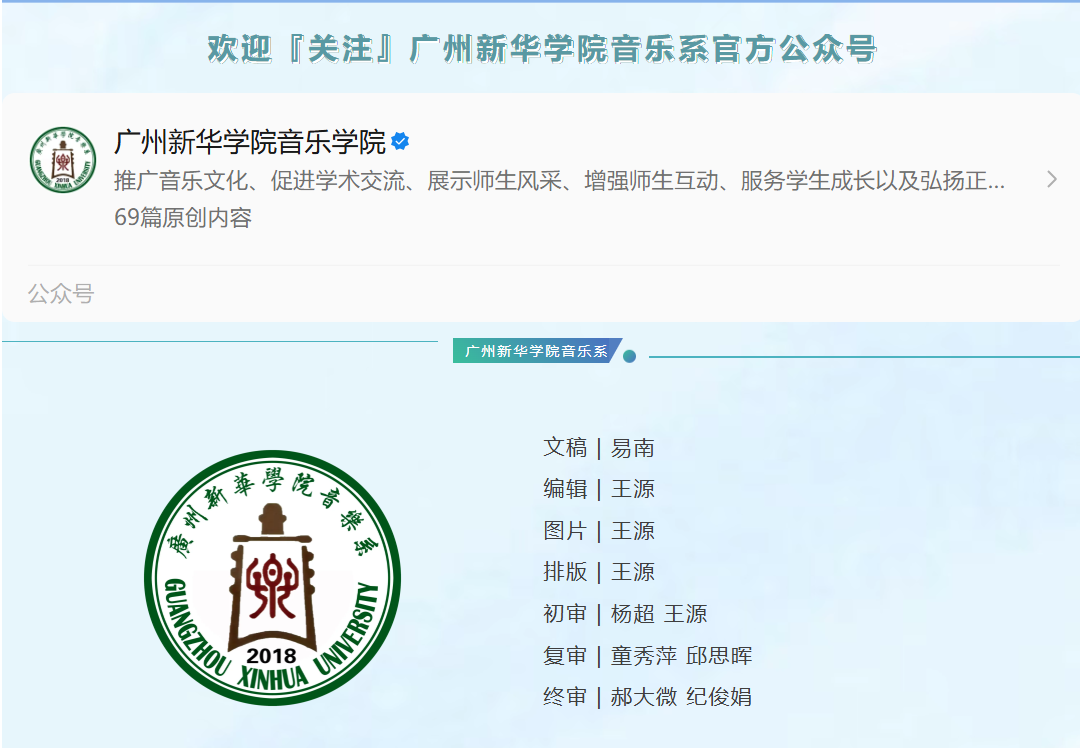Click the account description text line
Image resolution: width=1080 pixels, height=748 pixels.
coord(559,180)
